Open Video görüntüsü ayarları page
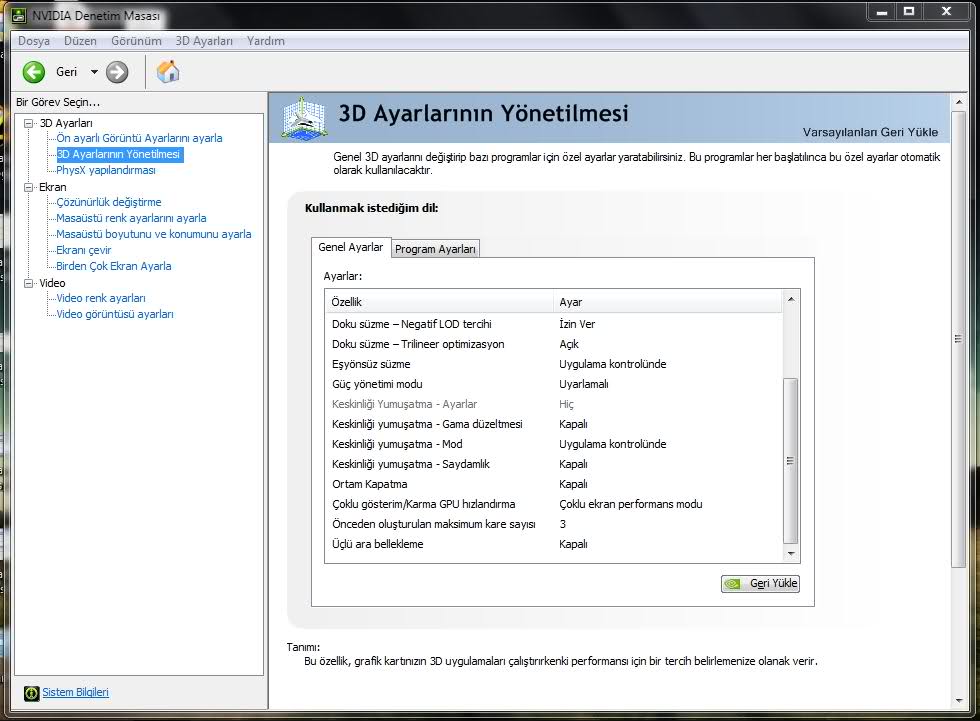The image size is (980, 721). pos(115,314)
